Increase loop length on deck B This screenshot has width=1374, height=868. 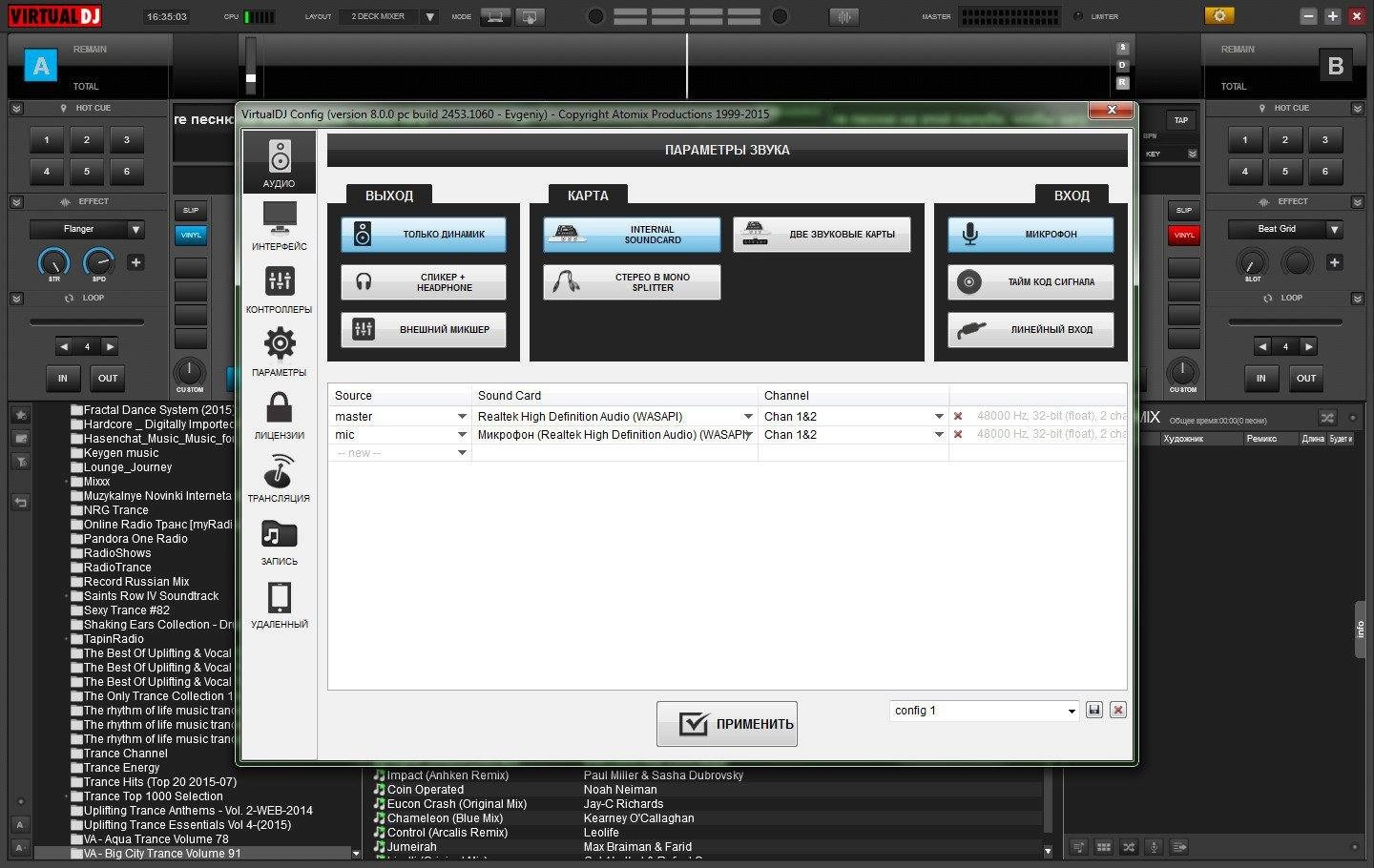pyautogui.click(x=1309, y=347)
